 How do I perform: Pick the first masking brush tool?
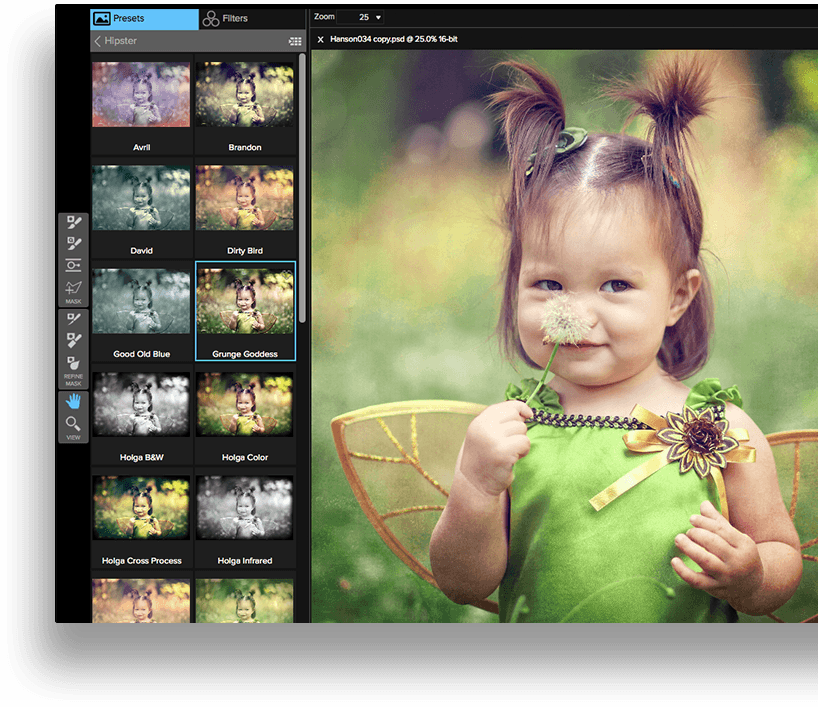(x=73, y=222)
